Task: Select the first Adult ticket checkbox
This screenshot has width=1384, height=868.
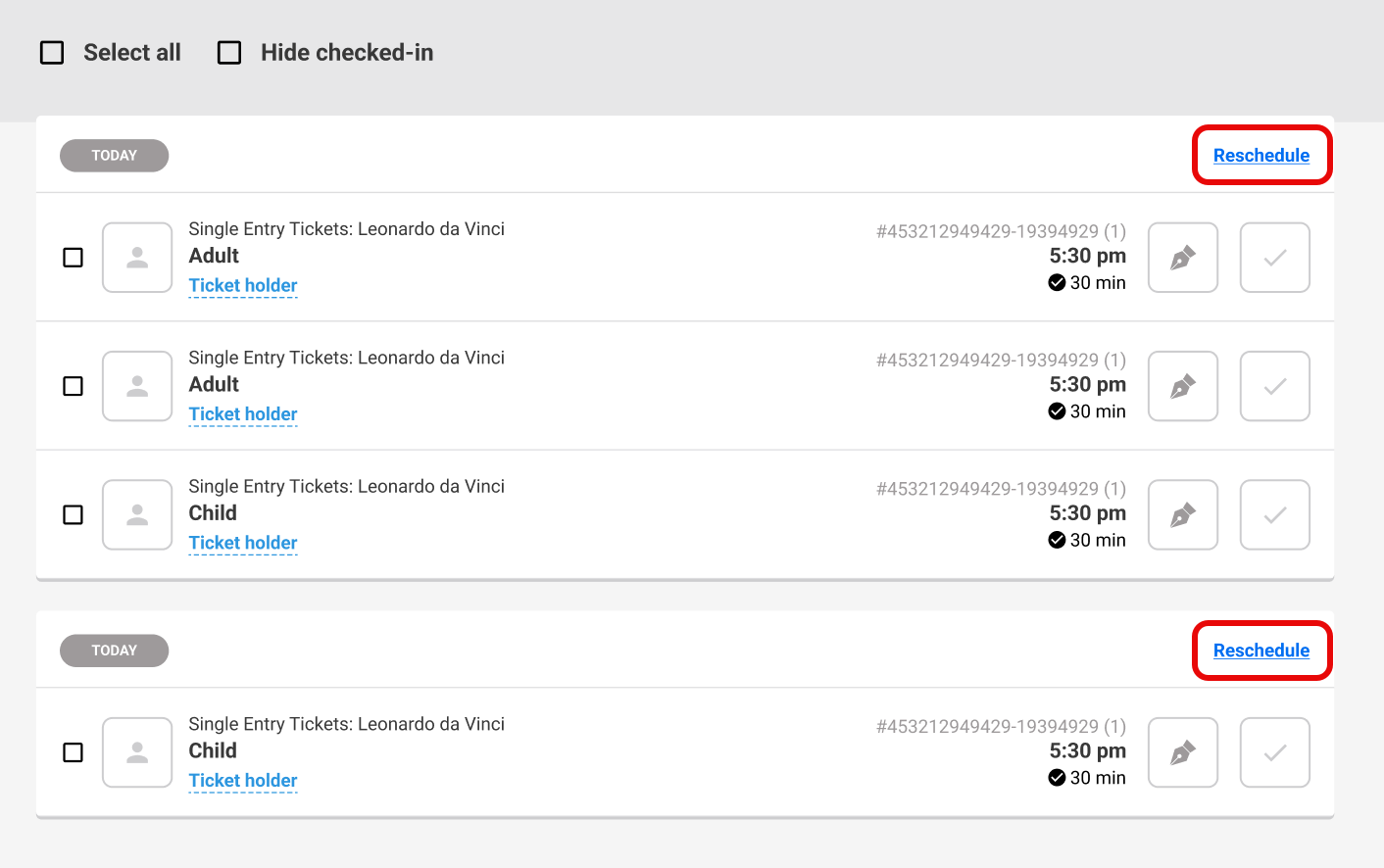Action: click(x=74, y=258)
